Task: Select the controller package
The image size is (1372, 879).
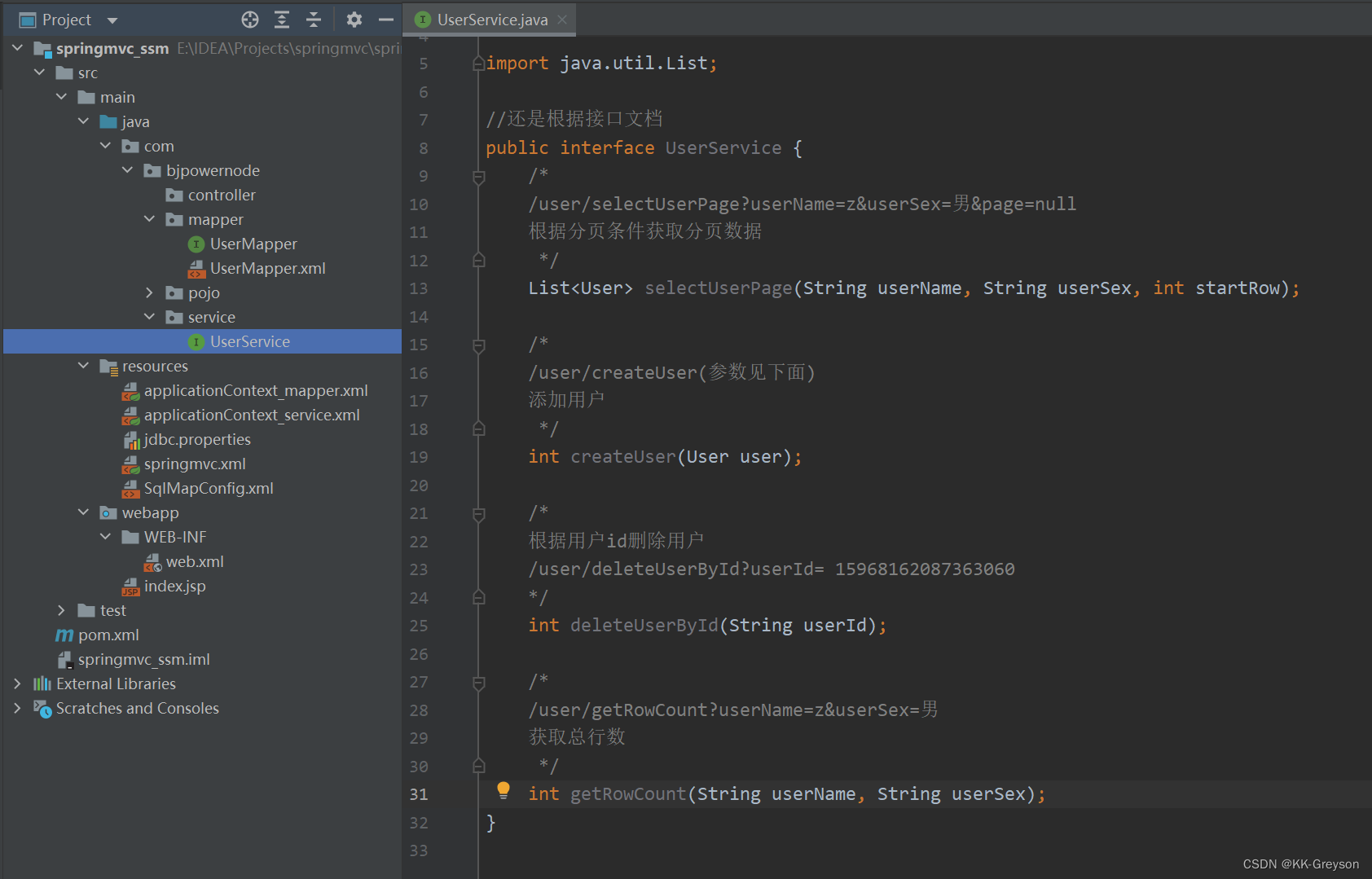Action: (x=222, y=195)
